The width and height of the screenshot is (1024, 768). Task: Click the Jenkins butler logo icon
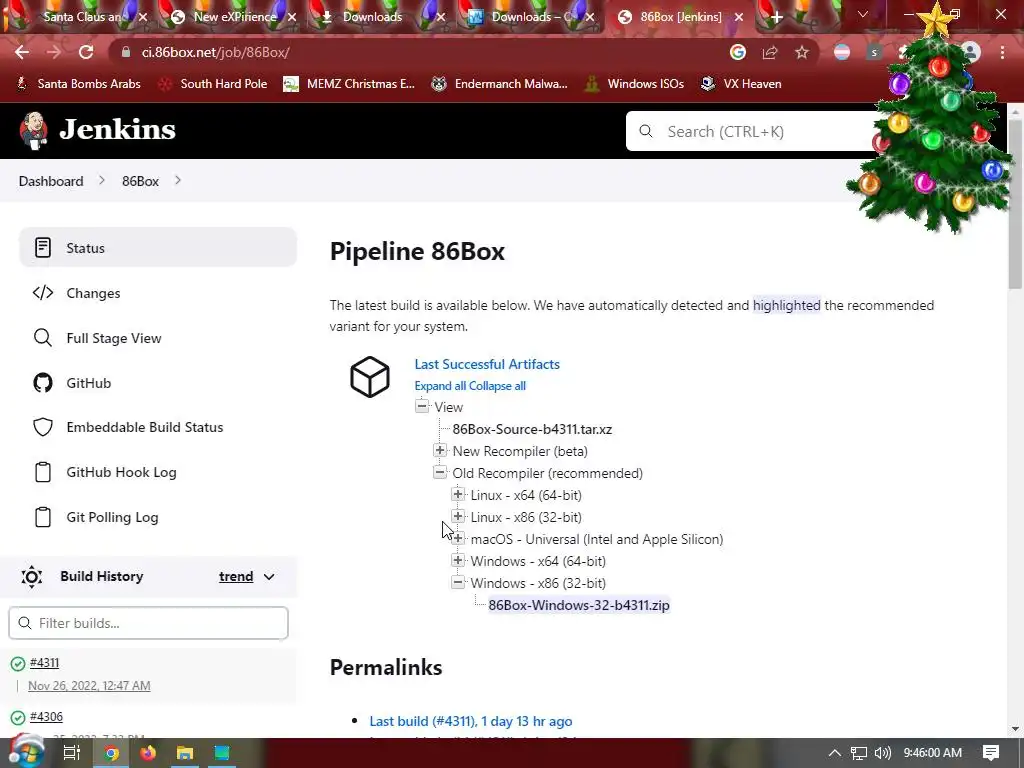pos(33,131)
